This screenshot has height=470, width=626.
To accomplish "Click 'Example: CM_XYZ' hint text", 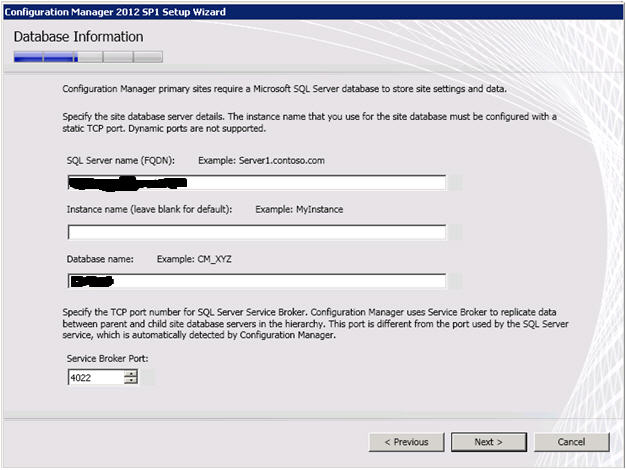I will [x=194, y=259].
